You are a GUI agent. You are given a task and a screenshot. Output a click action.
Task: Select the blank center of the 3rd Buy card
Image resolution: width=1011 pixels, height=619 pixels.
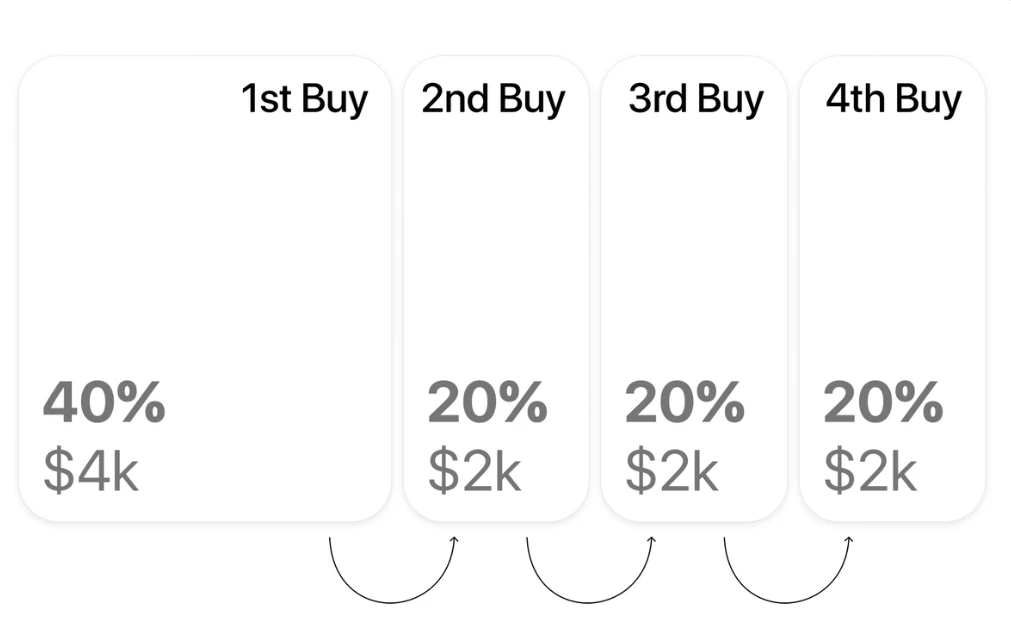tap(693, 250)
